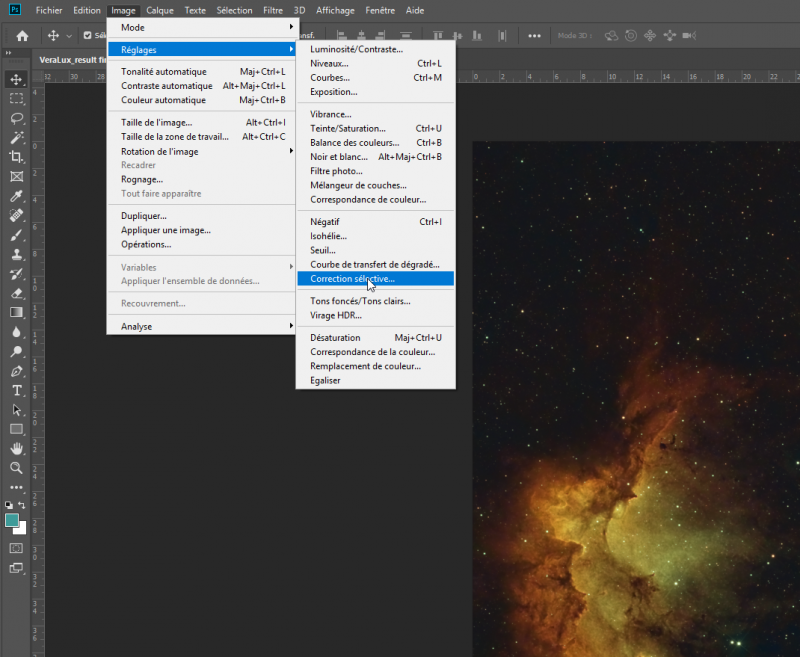This screenshot has height=657, width=800.
Task: Select the Hand tool
Action: (x=16, y=448)
